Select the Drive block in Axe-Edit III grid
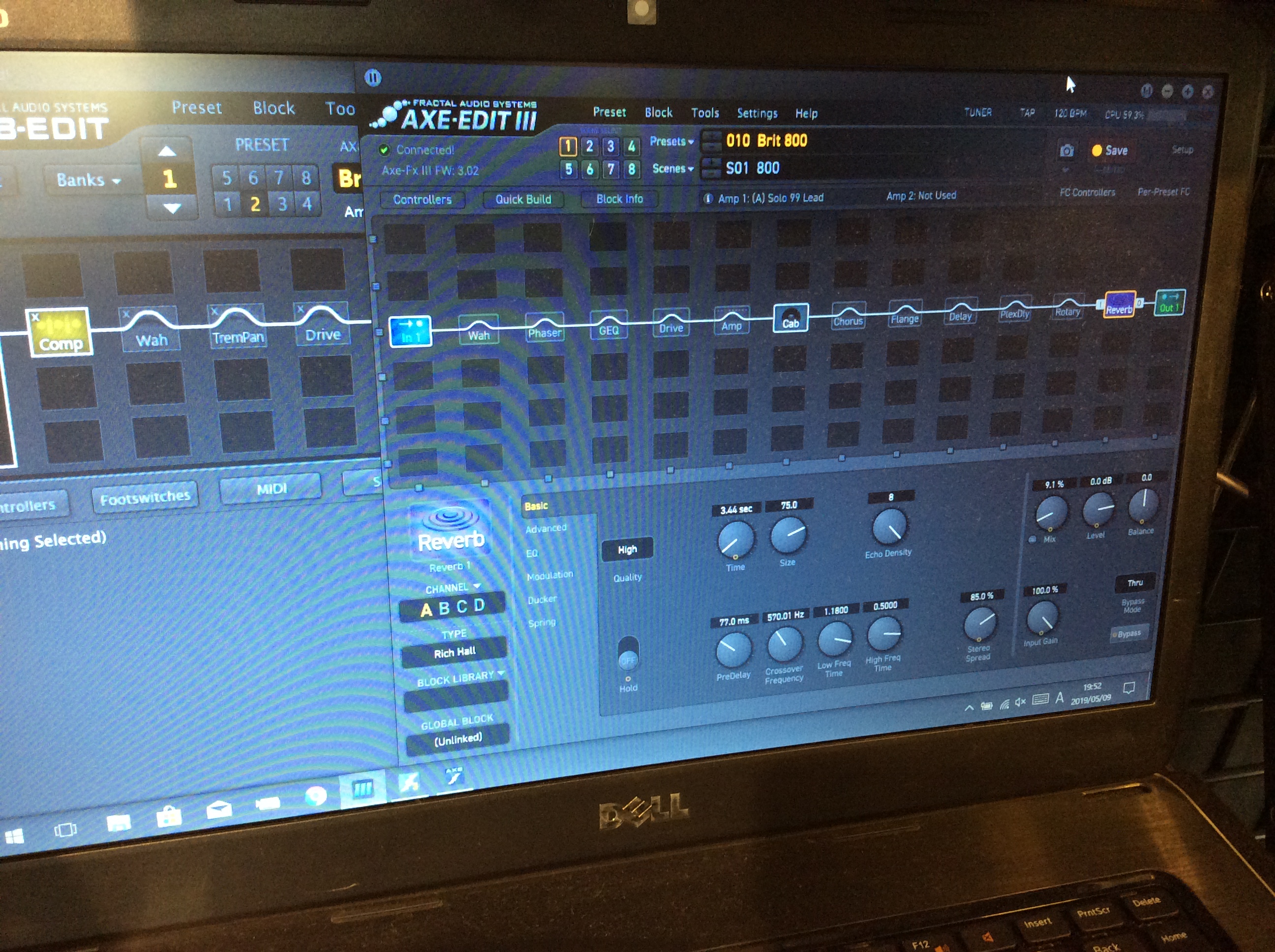1275x952 pixels. coord(671,323)
